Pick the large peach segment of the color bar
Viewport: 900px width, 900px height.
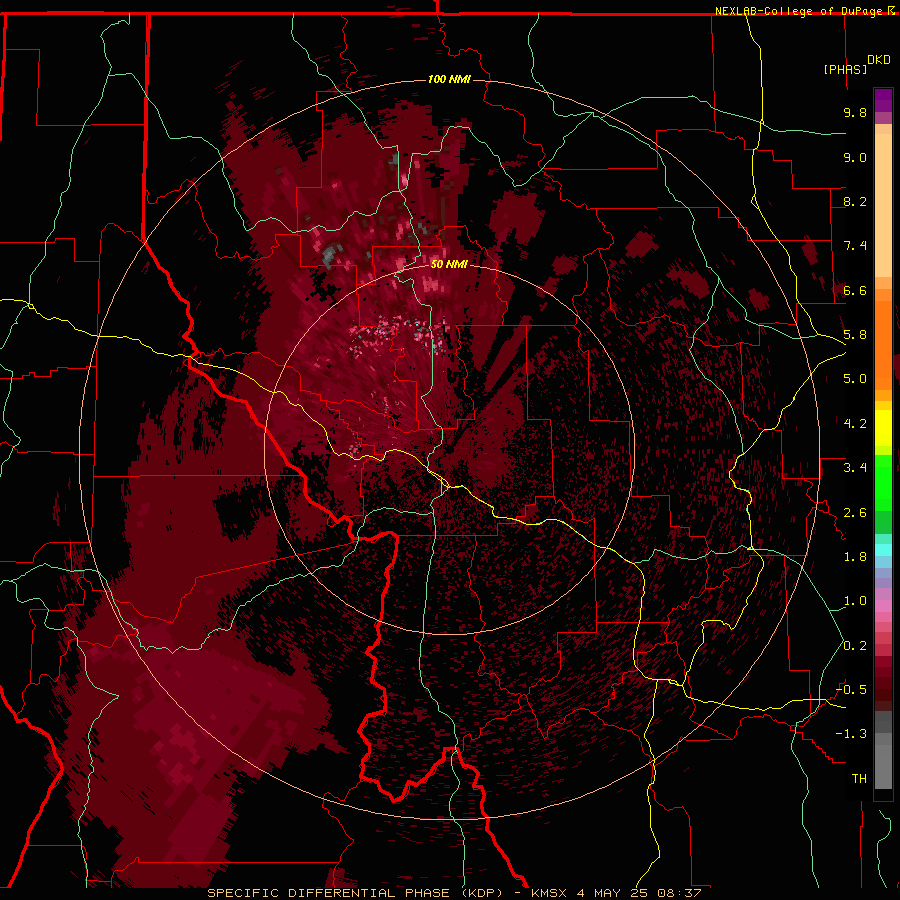pyautogui.click(x=883, y=205)
